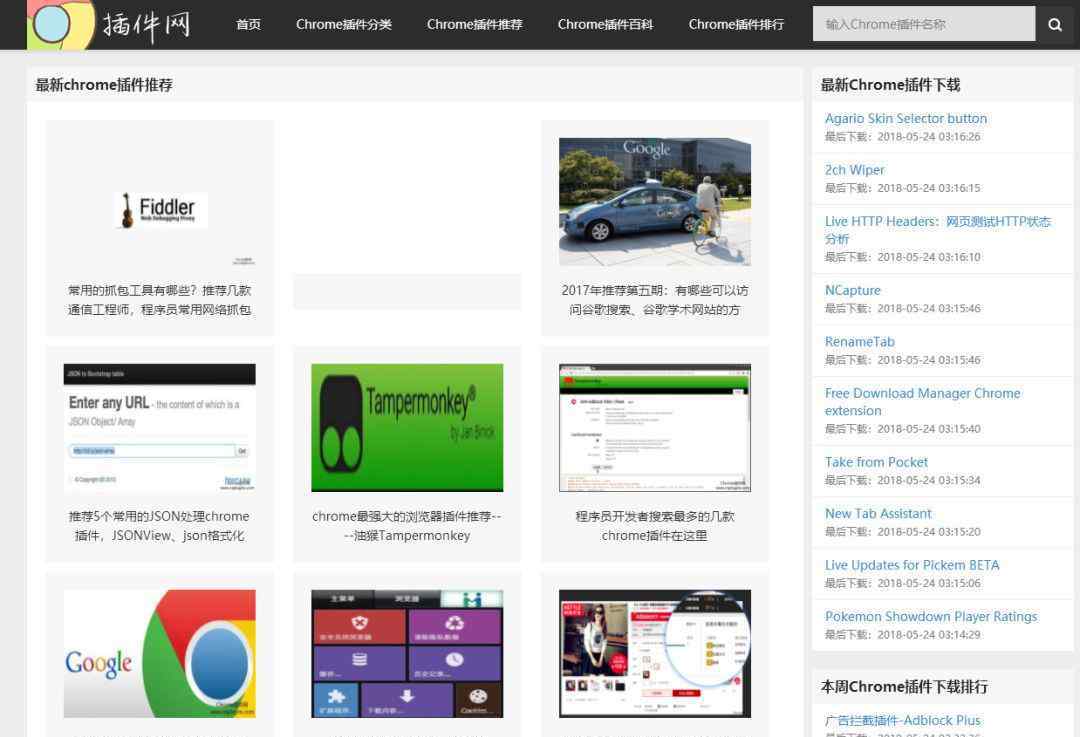1080x737 pixels.
Task: Open 广告拦截插件-Adblock Plus link
Action: 903,721
